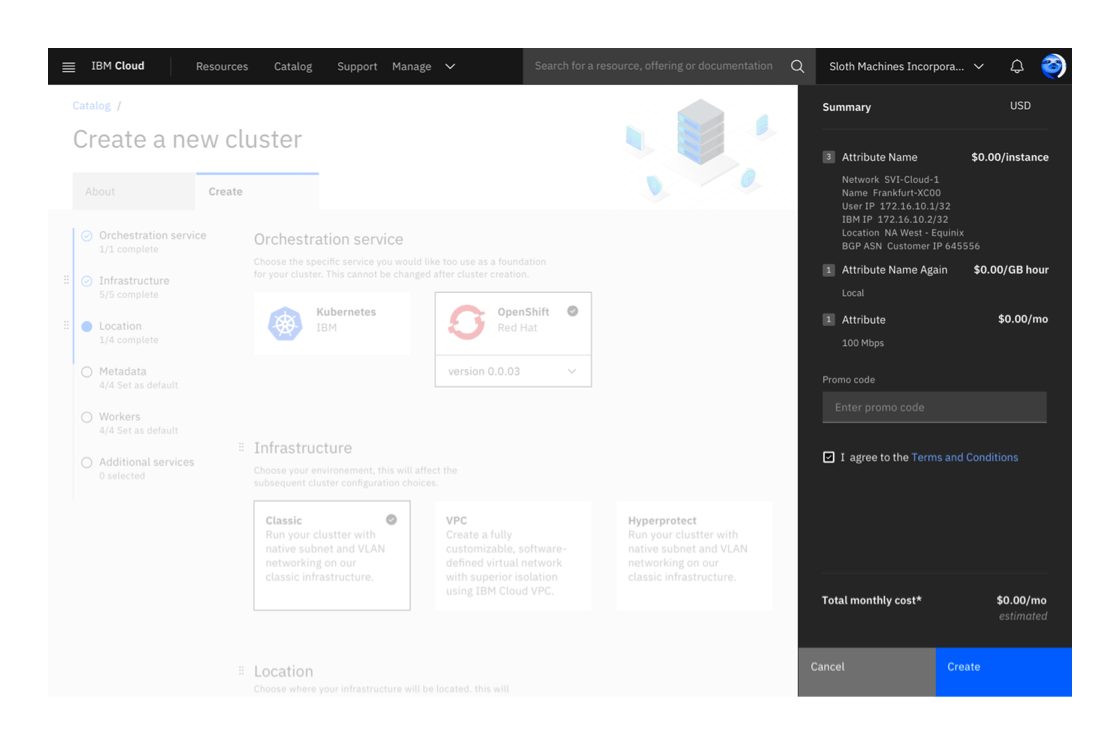Click the Enter promo code field
Viewport: 1120px width, 744px height.
click(x=933, y=407)
